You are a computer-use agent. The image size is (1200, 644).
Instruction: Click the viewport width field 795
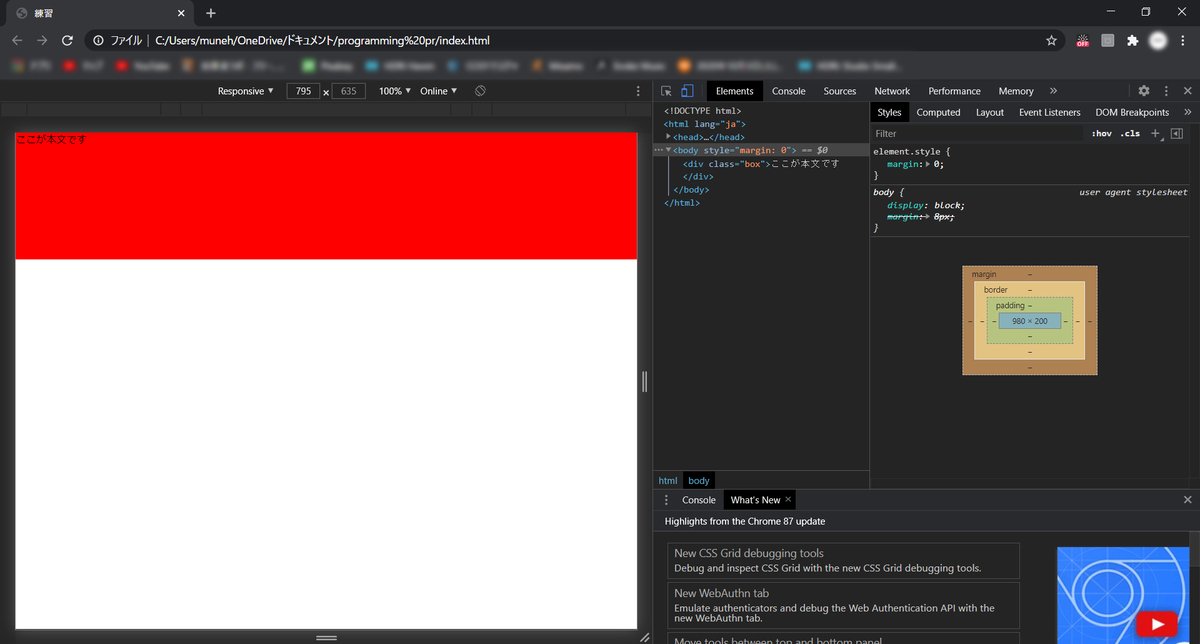tap(303, 91)
